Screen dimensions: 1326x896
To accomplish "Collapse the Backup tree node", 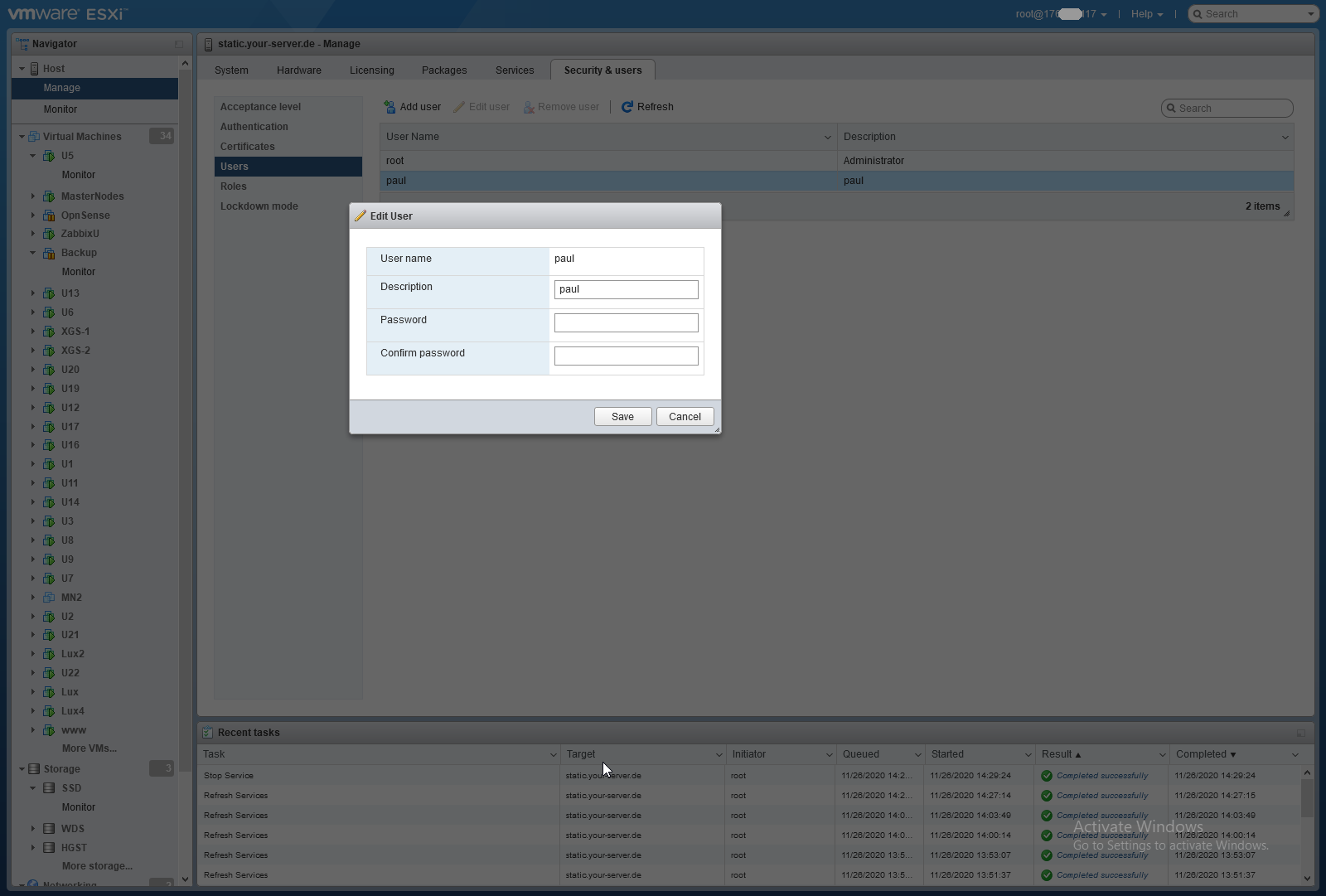I will 33,253.
